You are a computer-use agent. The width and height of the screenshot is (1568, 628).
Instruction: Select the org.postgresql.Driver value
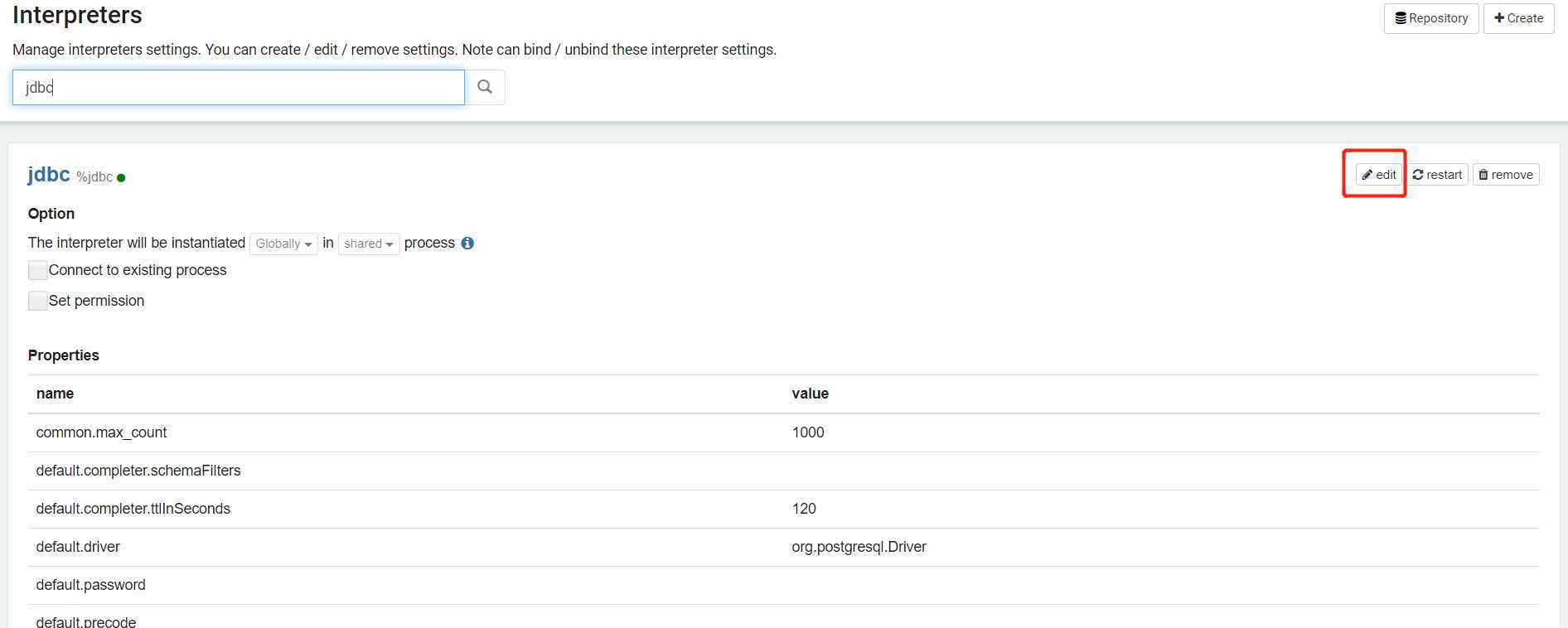coord(859,547)
